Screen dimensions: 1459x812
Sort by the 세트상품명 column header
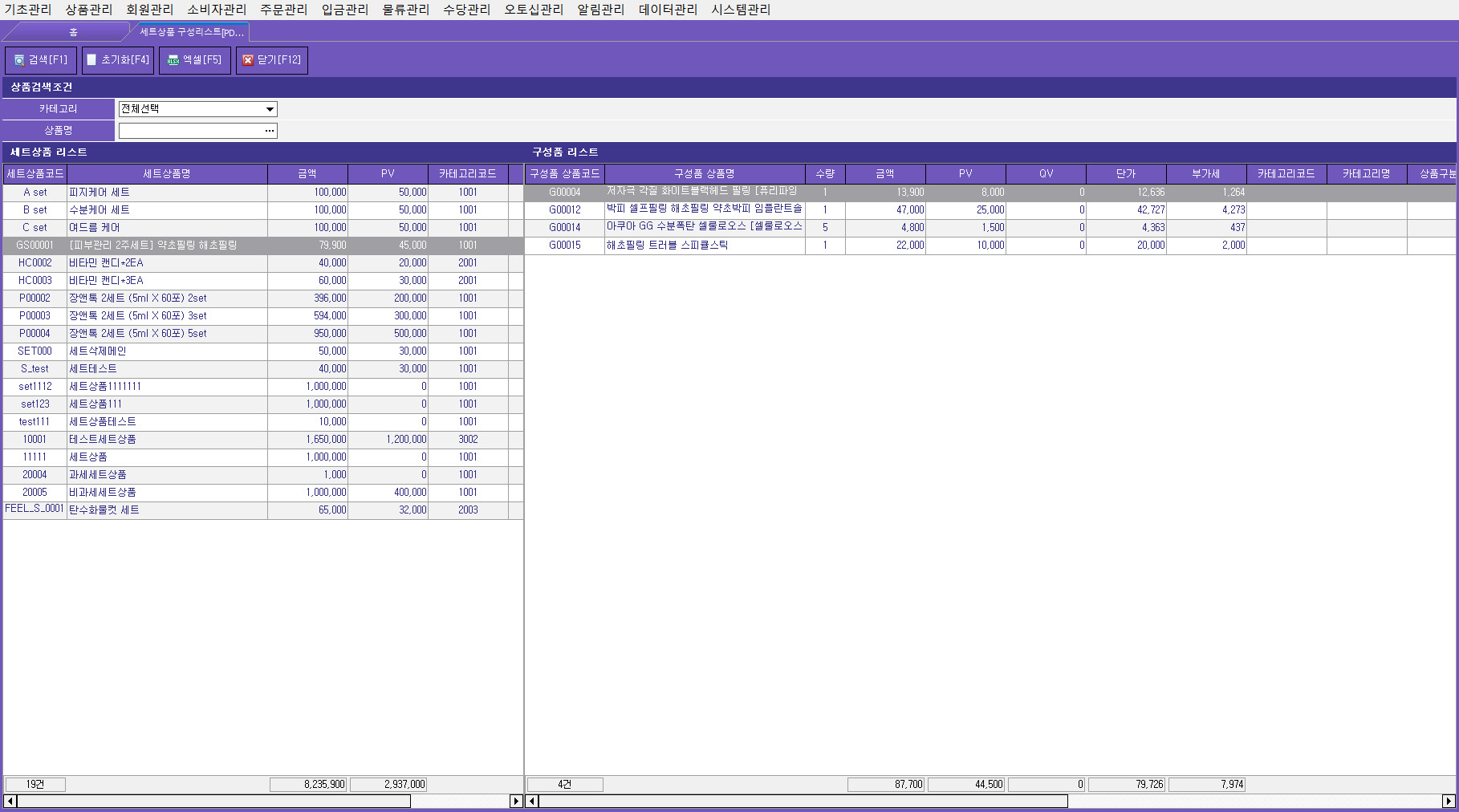pos(167,174)
